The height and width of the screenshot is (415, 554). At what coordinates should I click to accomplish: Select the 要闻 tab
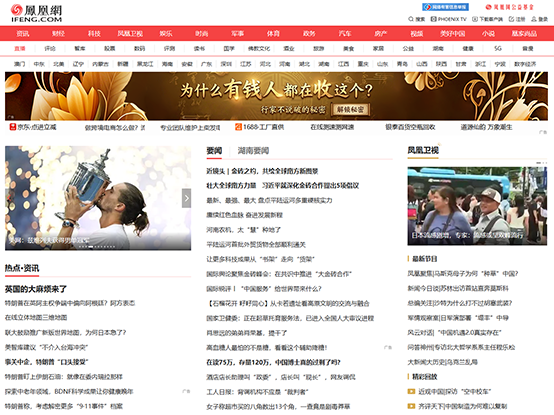[x=214, y=151]
